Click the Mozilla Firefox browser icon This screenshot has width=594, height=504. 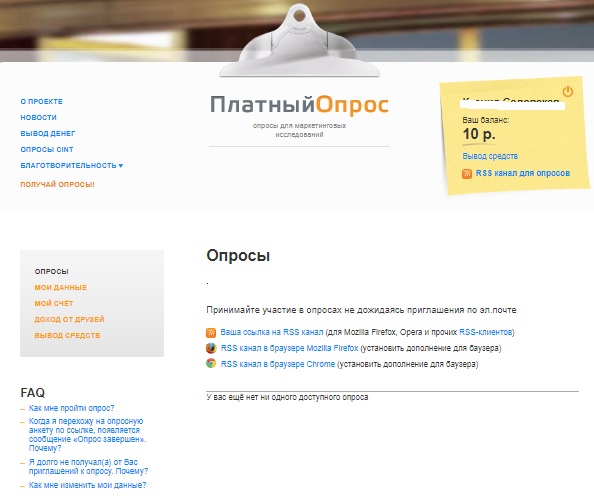click(211, 348)
